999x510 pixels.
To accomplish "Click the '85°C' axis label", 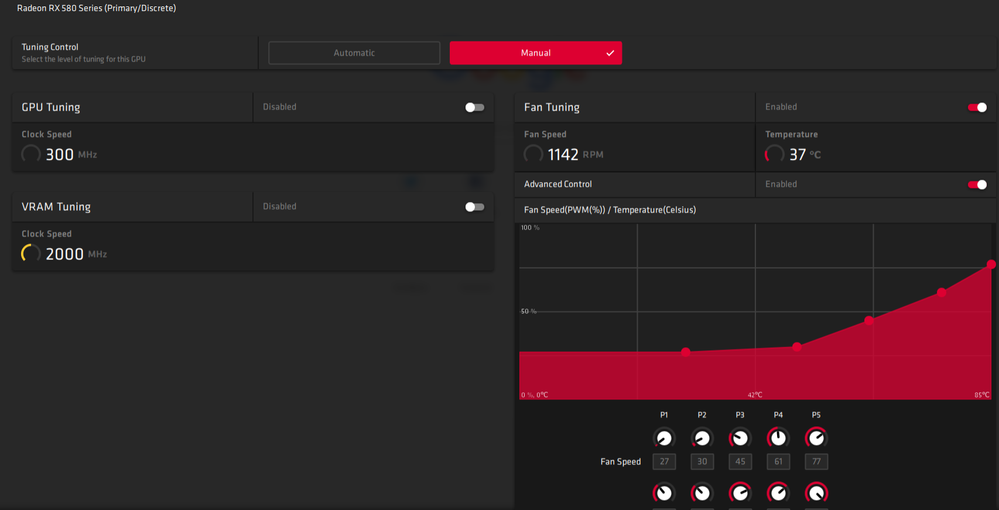I will click(982, 395).
